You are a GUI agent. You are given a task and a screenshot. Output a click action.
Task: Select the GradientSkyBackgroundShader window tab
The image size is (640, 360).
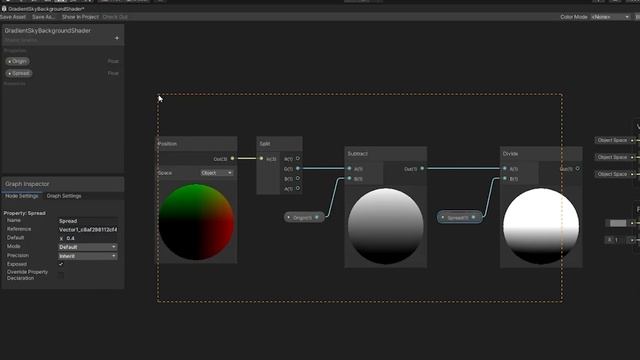43,9
